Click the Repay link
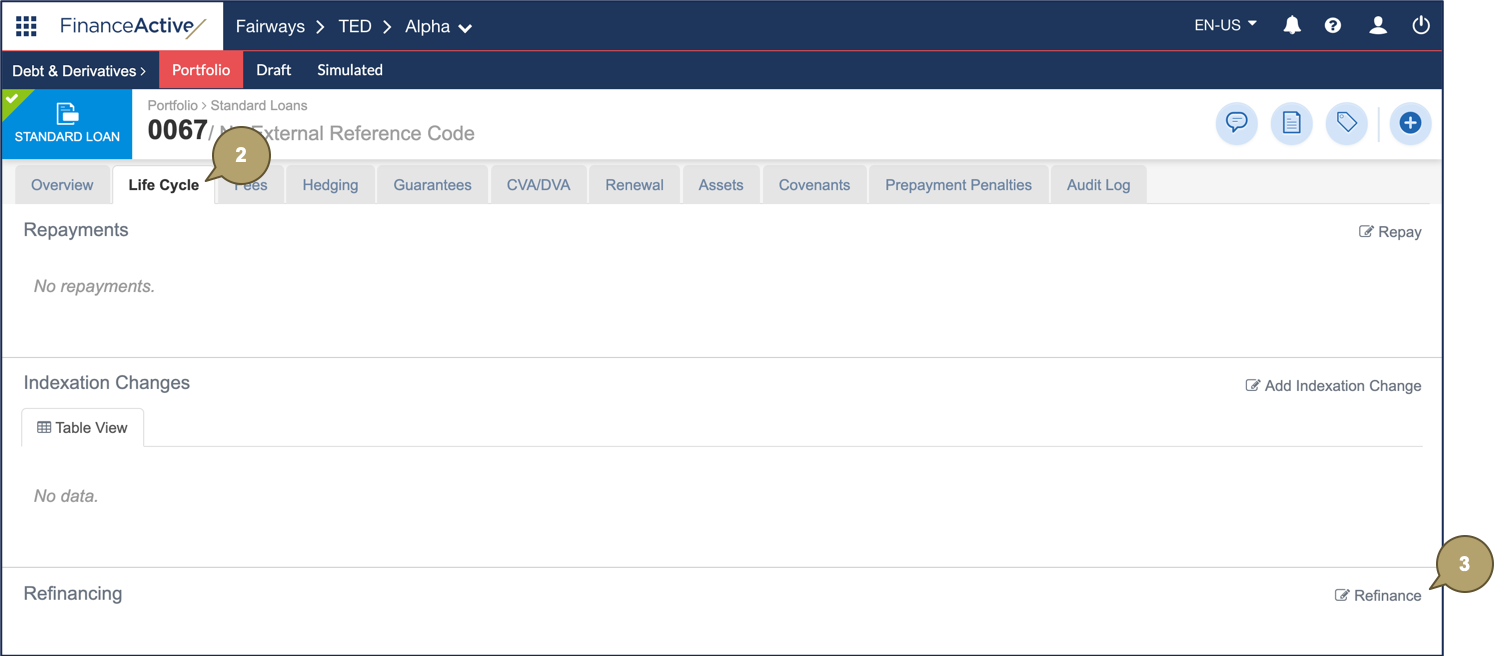The image size is (1494, 656). (x=1390, y=232)
